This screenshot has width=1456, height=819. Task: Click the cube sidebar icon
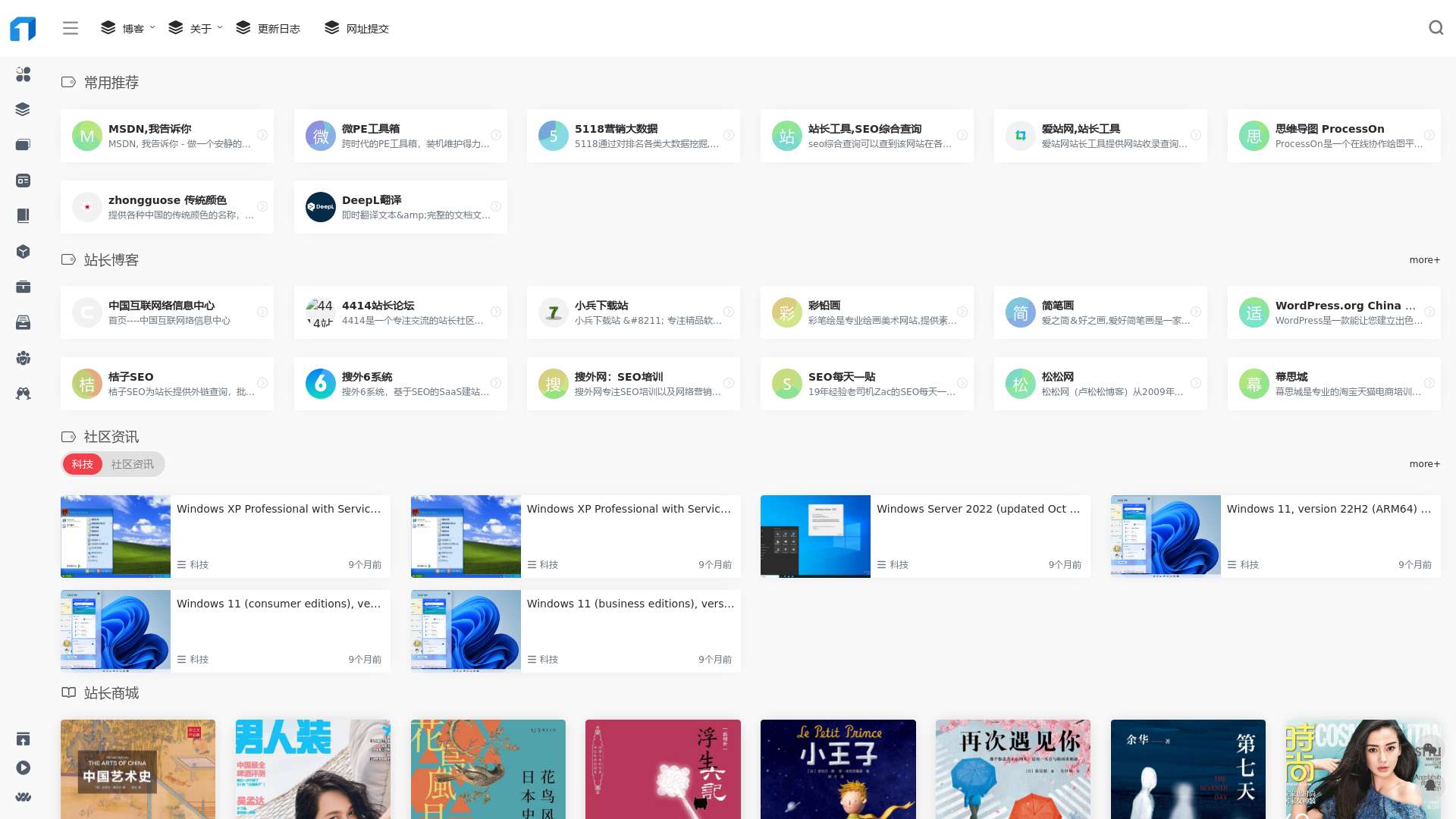[x=24, y=252]
